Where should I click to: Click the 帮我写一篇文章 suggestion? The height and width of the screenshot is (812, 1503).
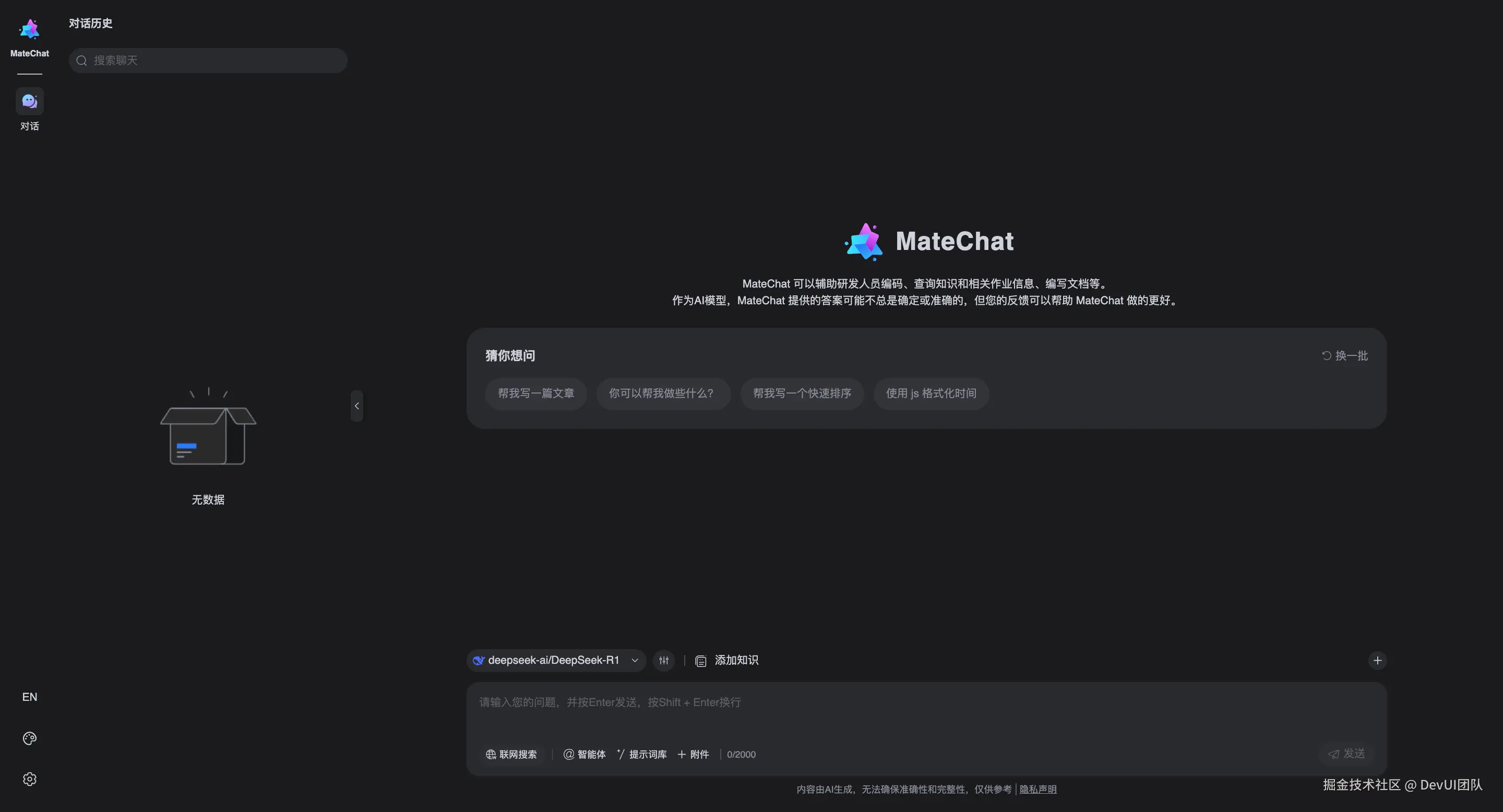click(535, 394)
